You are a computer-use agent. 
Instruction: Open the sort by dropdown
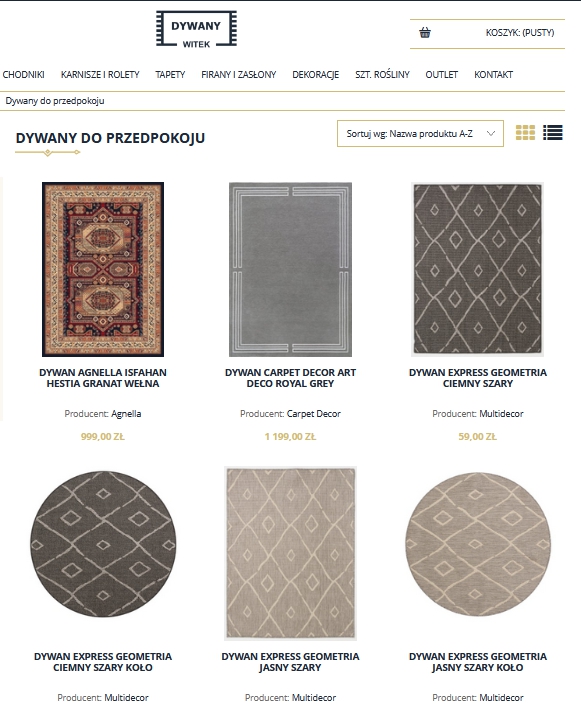[420, 134]
